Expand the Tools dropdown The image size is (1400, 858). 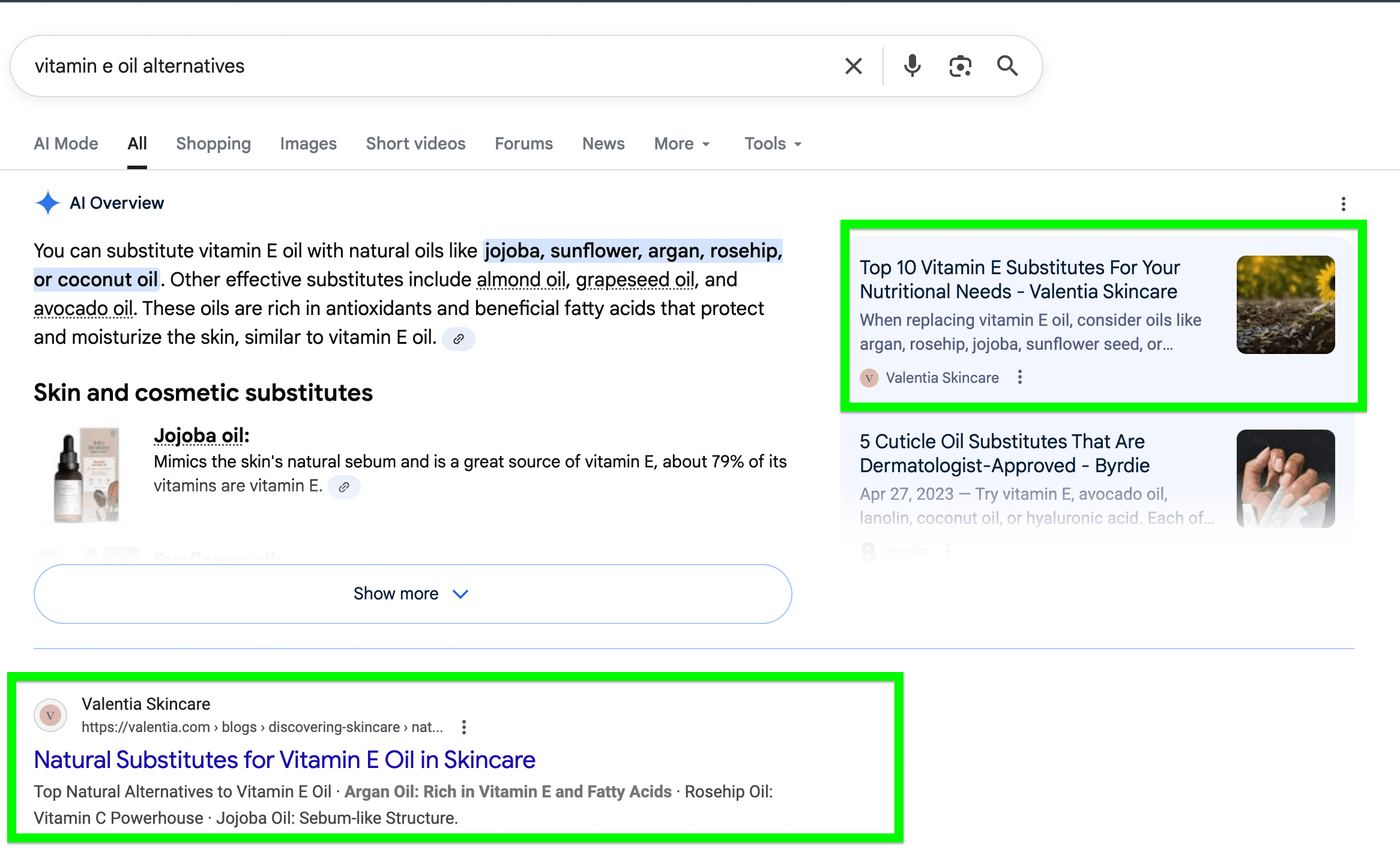(x=771, y=143)
